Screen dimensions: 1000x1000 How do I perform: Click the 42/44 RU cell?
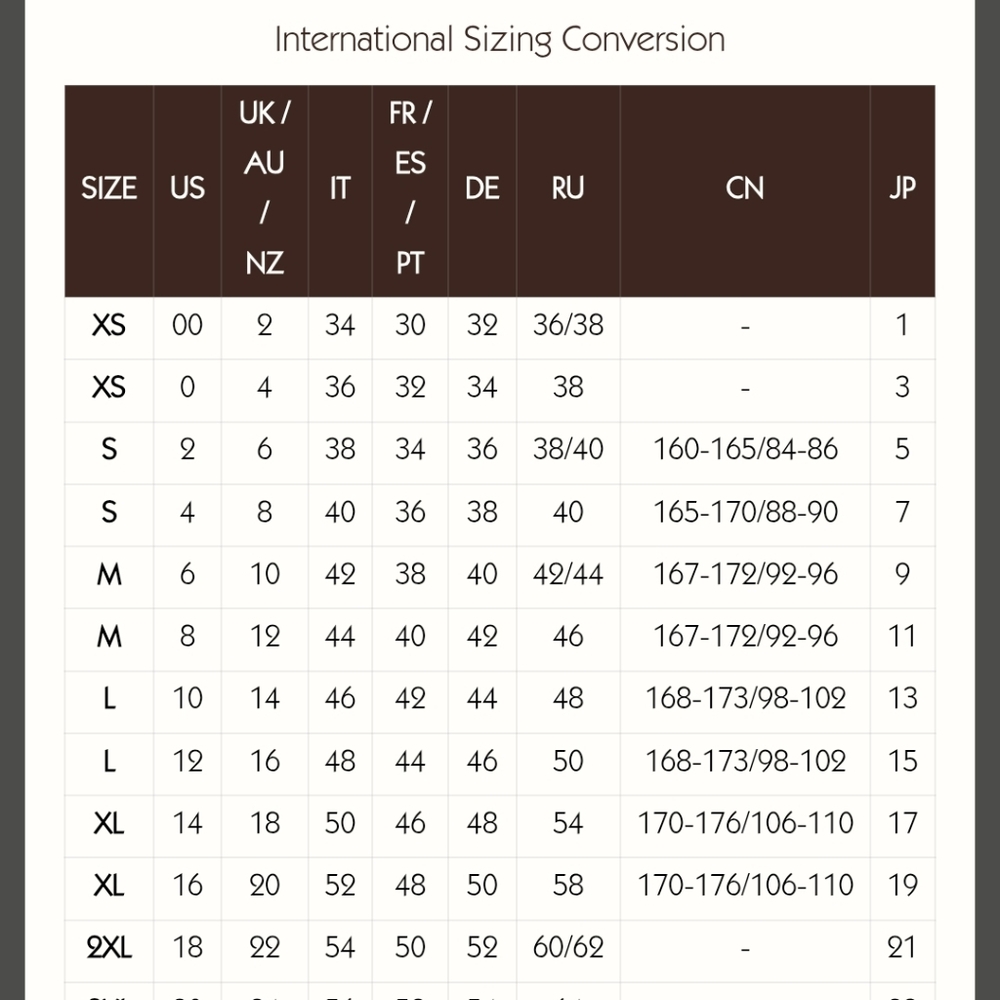pos(568,574)
